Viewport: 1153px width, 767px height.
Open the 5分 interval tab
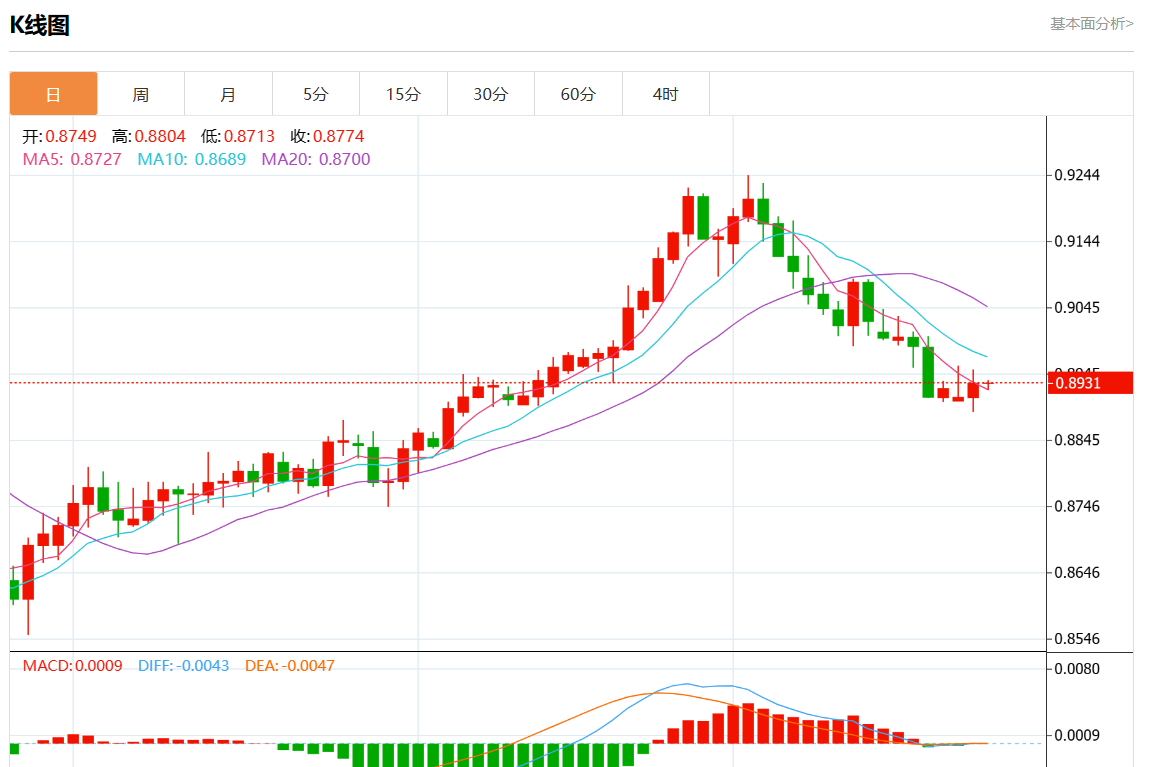pos(315,94)
